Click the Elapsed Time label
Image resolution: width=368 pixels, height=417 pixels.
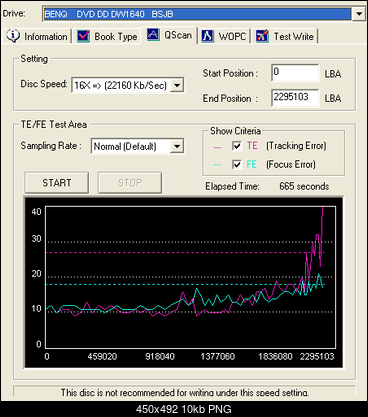(232, 186)
